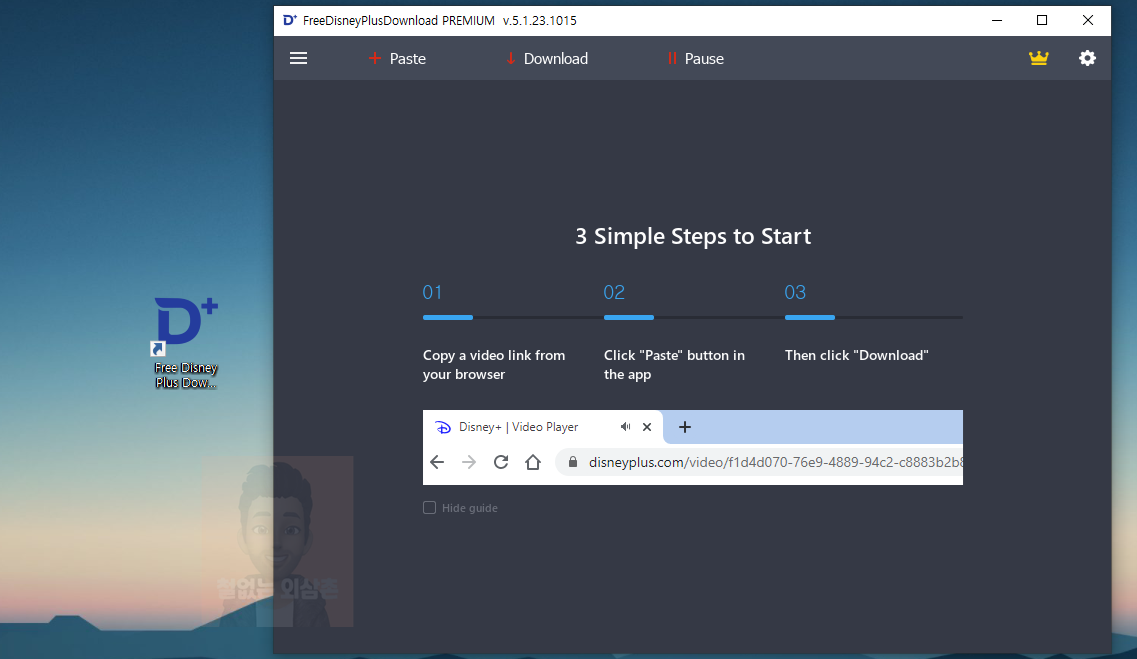Click the Download button in toolbar
This screenshot has height=659, width=1137.
(547, 59)
